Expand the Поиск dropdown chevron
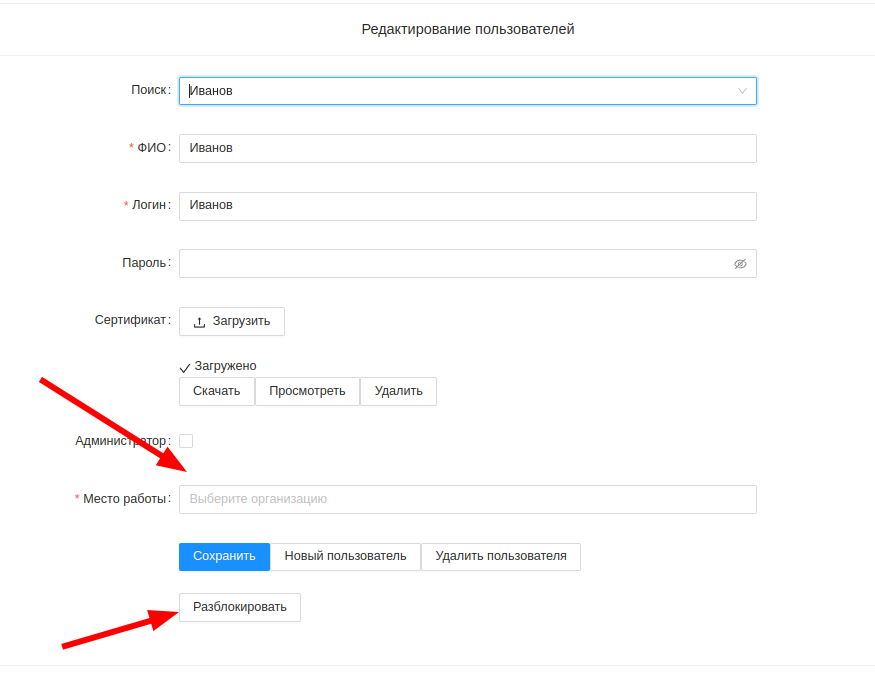The width and height of the screenshot is (875, 676). pyautogui.click(x=742, y=91)
